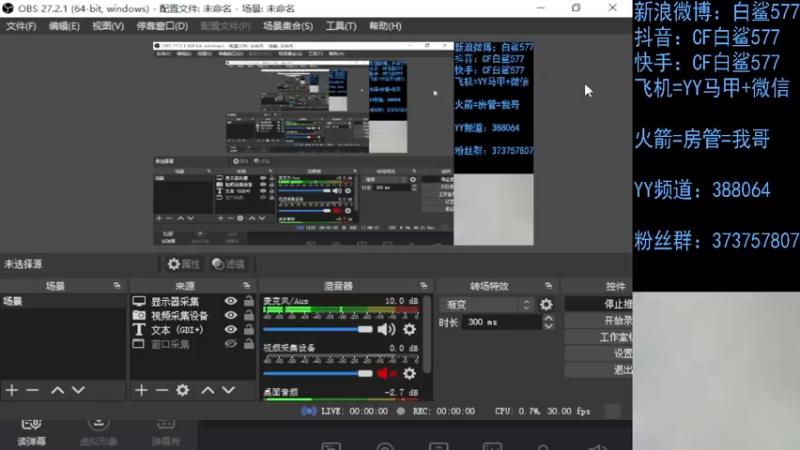Click the 开始录制 start recording button
Screen dimensions: 800x450
click(598, 320)
